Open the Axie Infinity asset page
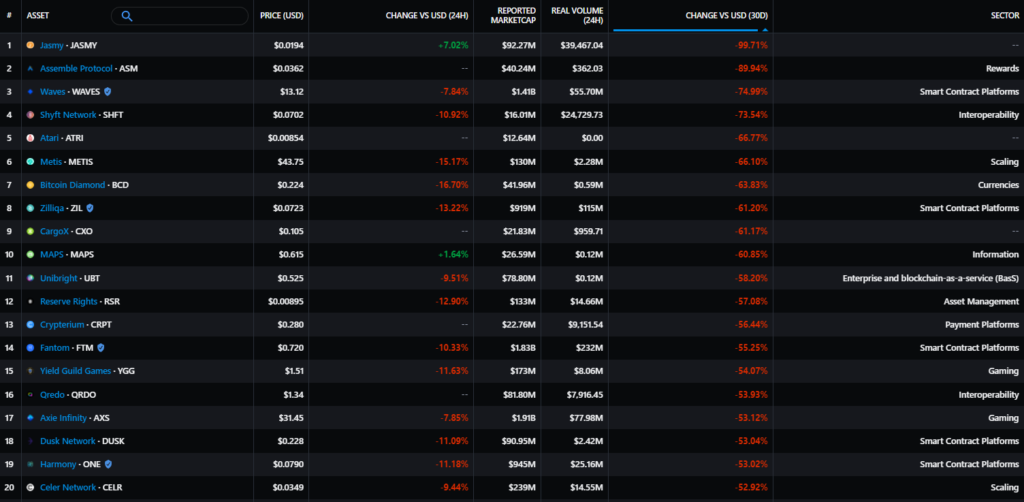1024x502 pixels. click(64, 418)
